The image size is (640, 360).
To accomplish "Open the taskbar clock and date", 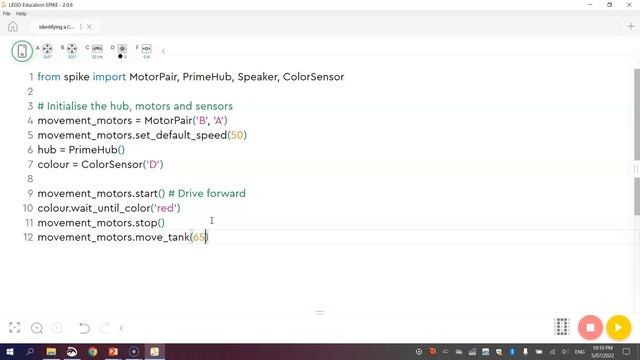I will click(x=602, y=351).
